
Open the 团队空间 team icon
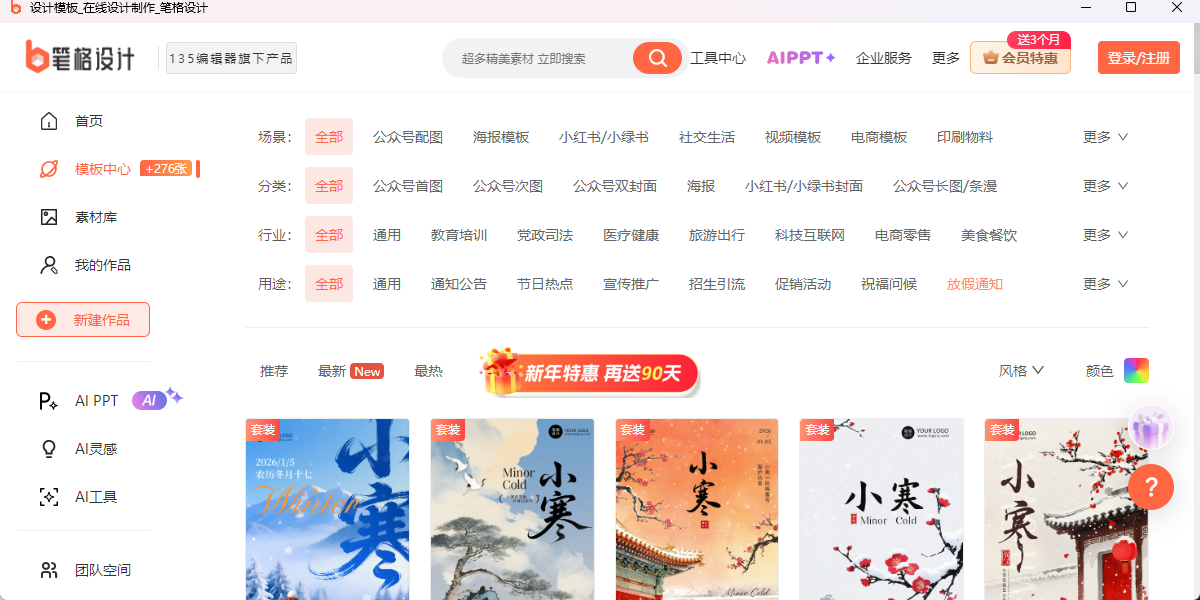(48, 570)
